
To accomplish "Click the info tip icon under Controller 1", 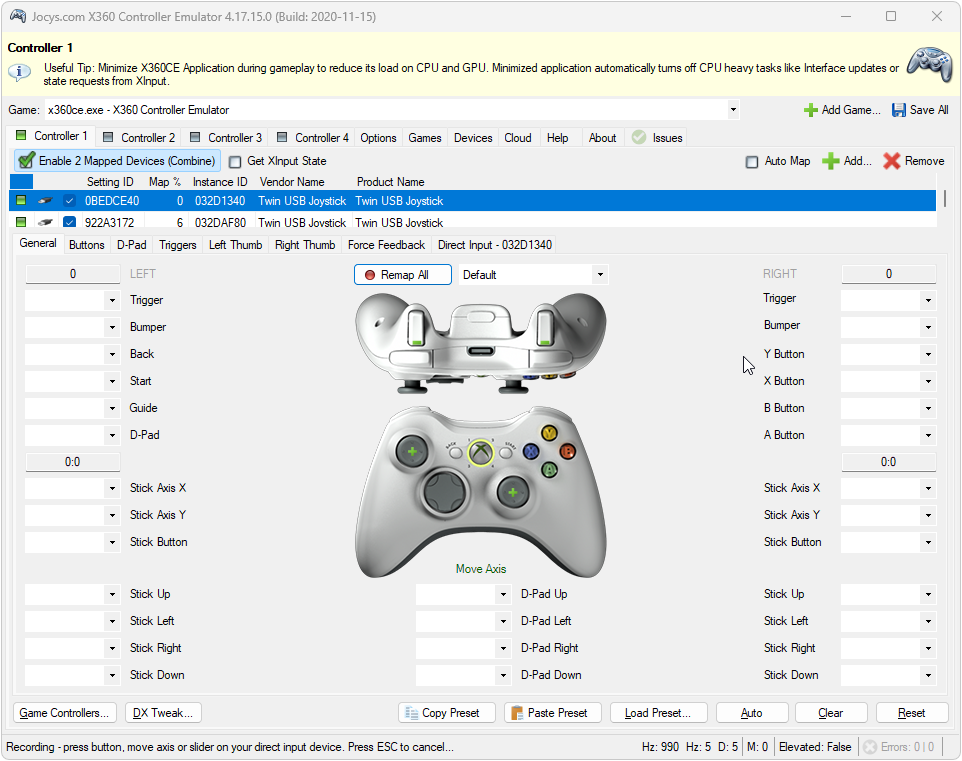I will pyautogui.click(x=20, y=72).
